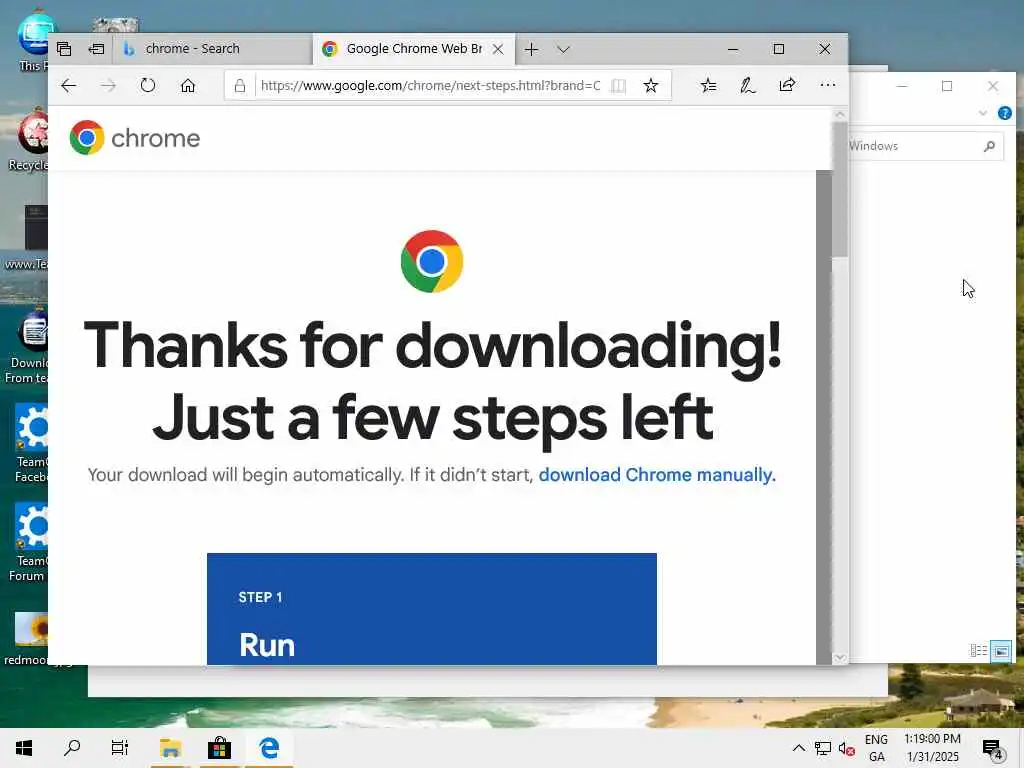
Task: Open the Windows Start menu
Action: click(24, 748)
